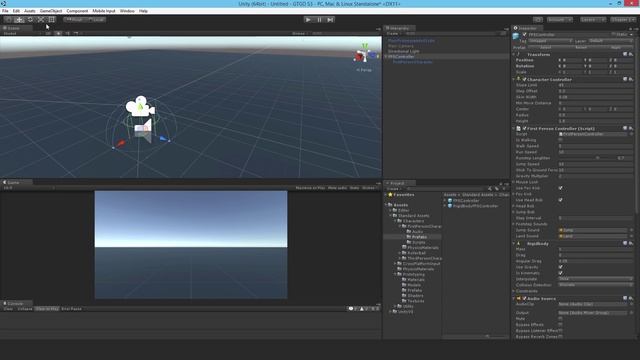Select the RigidBodyFPSController prefab asset

click(x=473, y=206)
